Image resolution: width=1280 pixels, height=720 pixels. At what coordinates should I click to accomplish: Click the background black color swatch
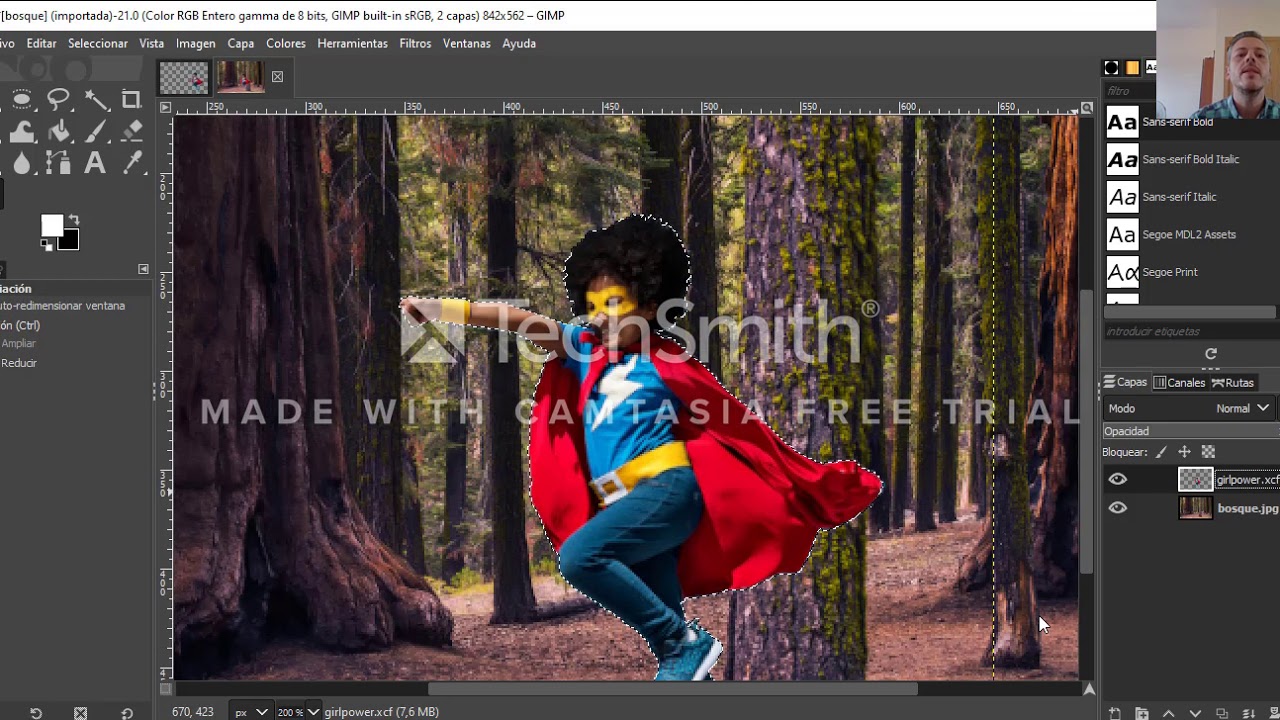point(70,241)
